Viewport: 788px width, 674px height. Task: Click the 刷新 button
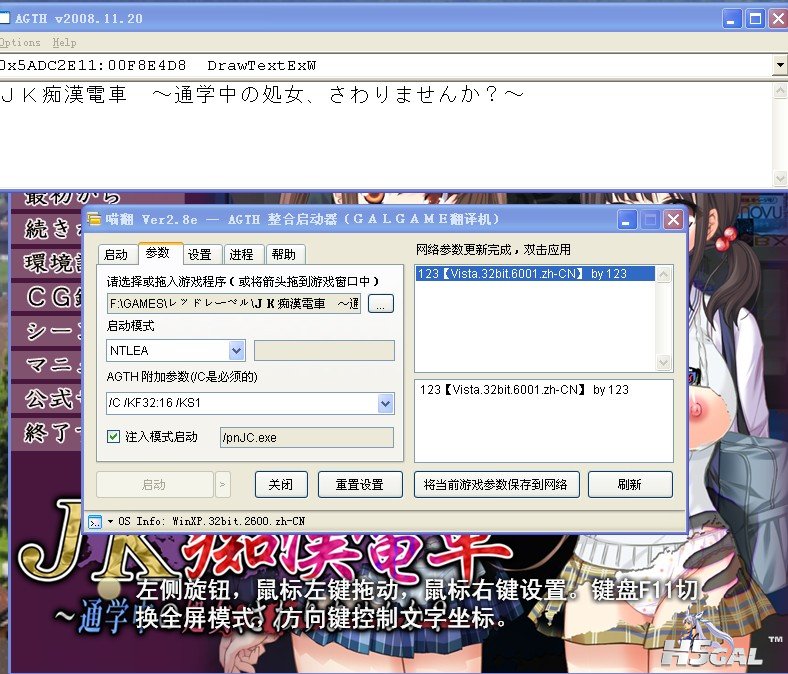pos(630,485)
